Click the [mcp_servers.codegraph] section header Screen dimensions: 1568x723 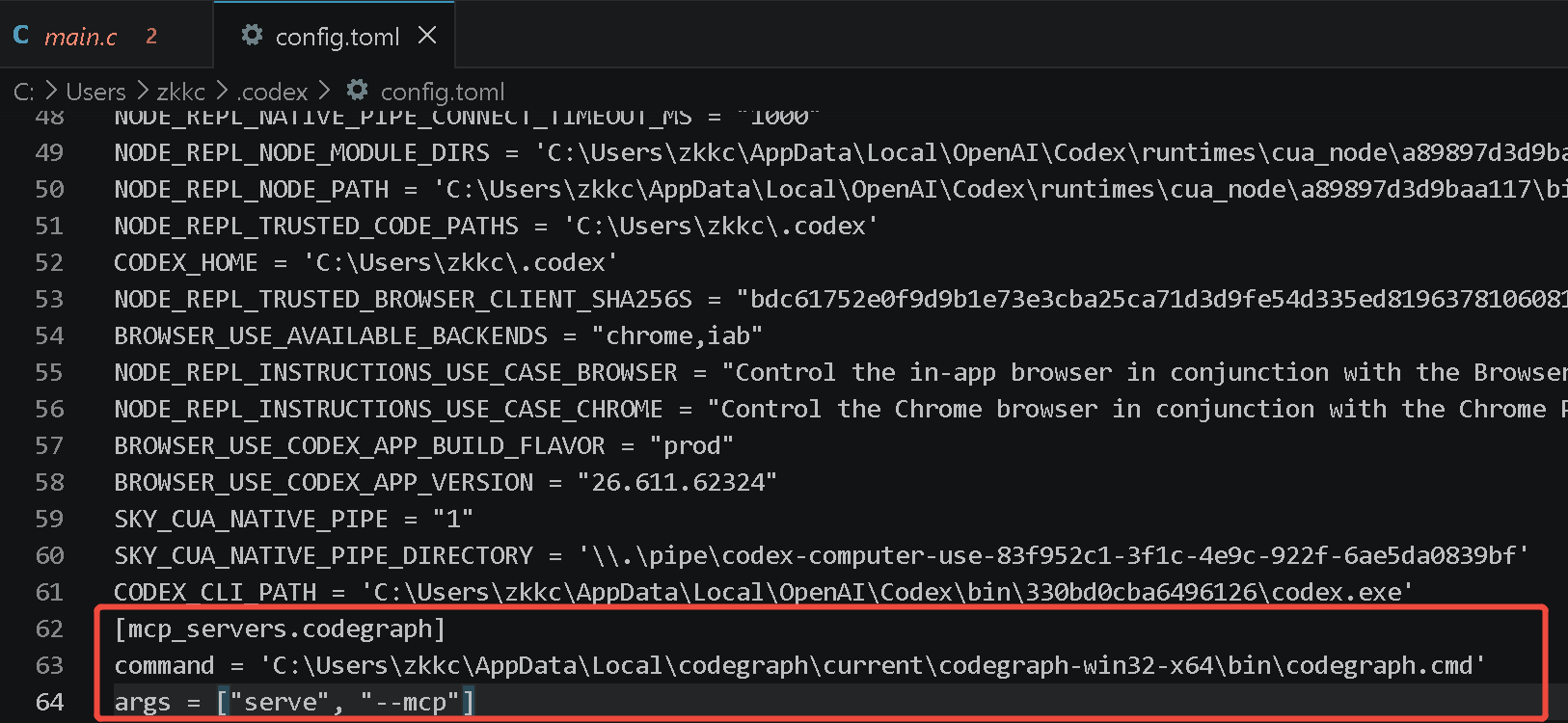pos(281,629)
